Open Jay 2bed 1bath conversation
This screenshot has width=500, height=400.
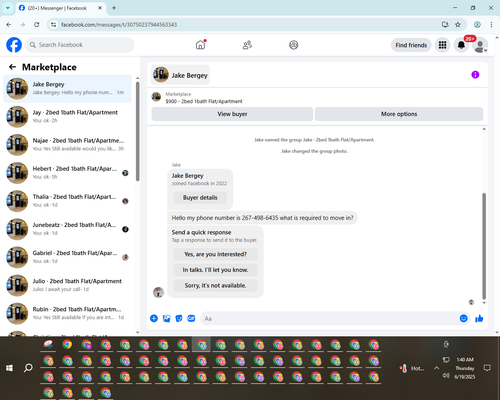pos(67,117)
